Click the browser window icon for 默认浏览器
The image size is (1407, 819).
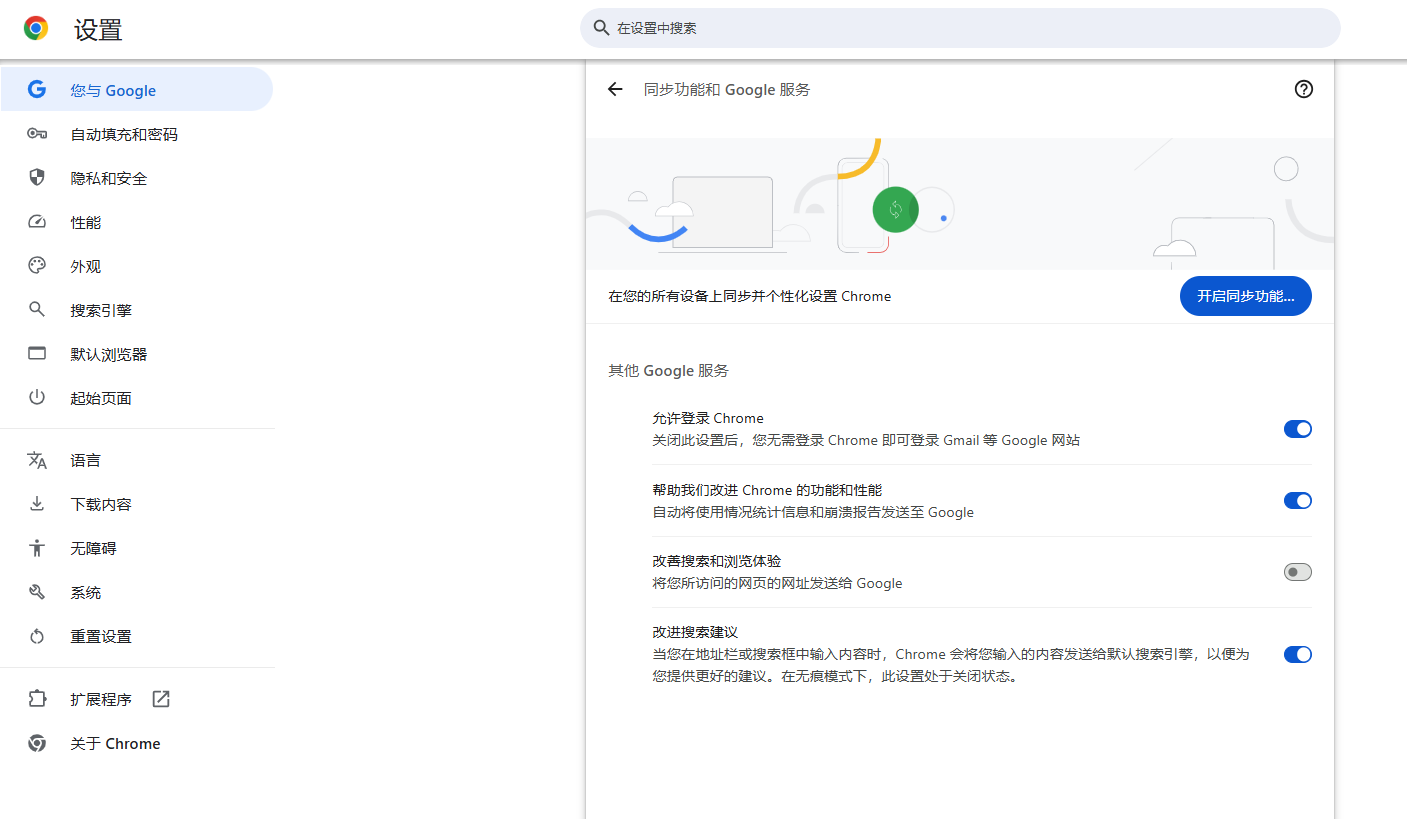click(37, 354)
